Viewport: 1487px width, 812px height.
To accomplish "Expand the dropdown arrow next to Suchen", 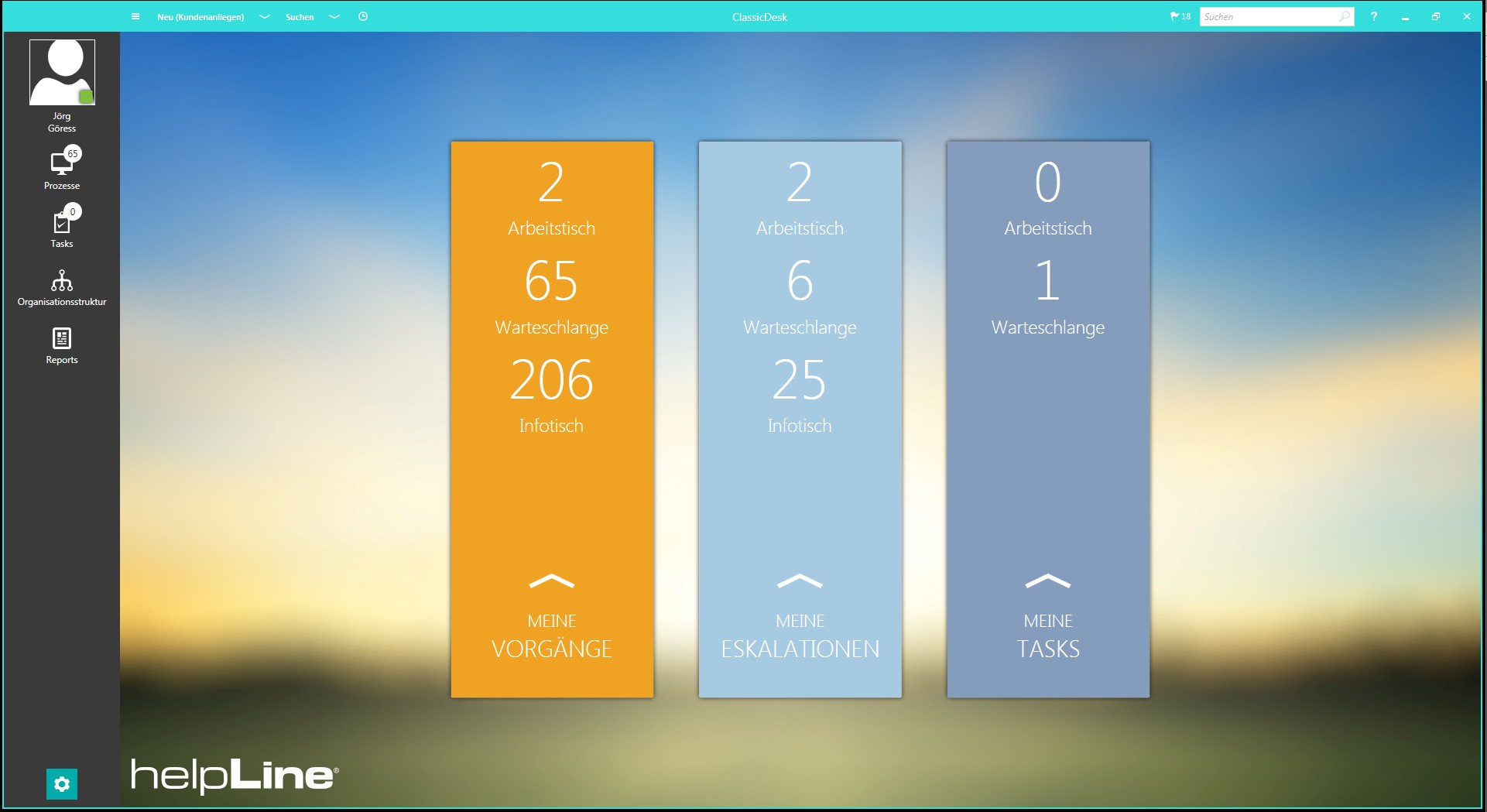I will [x=334, y=17].
